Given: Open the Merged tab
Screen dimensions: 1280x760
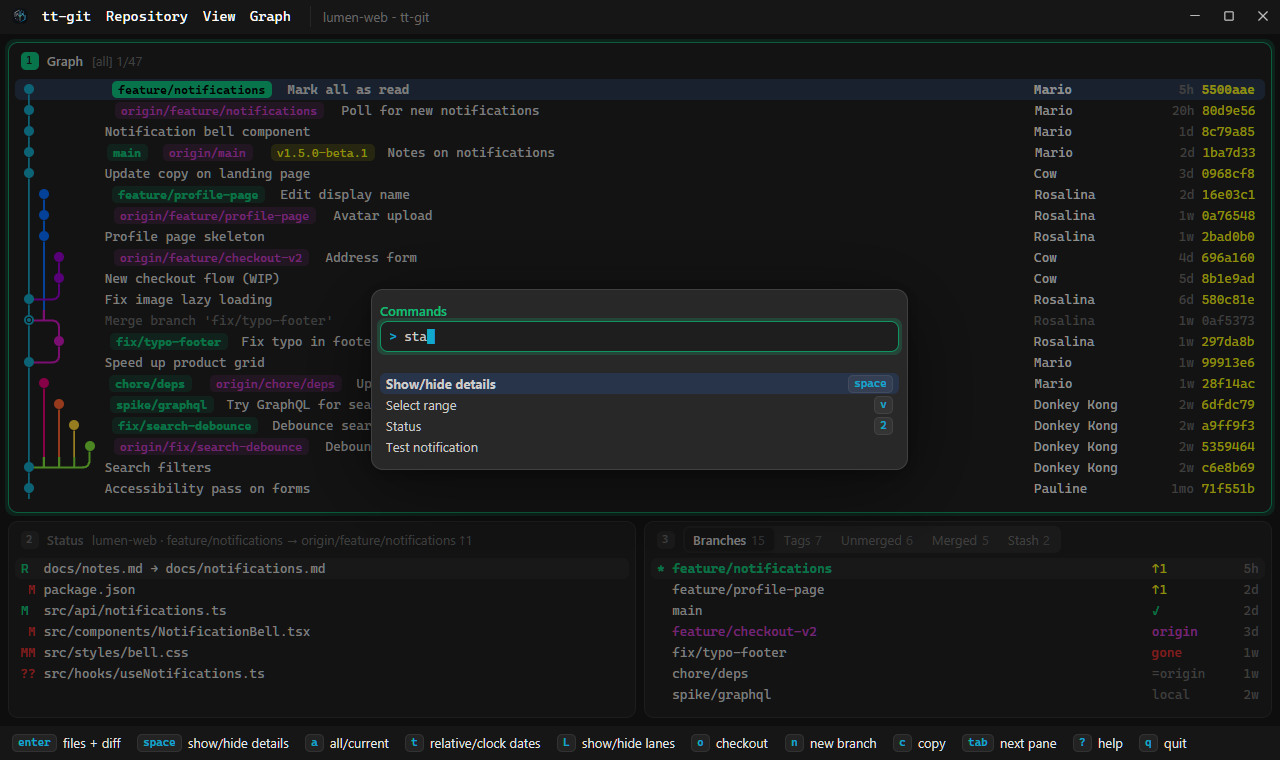Looking at the screenshot, I should pyautogui.click(x=960, y=540).
